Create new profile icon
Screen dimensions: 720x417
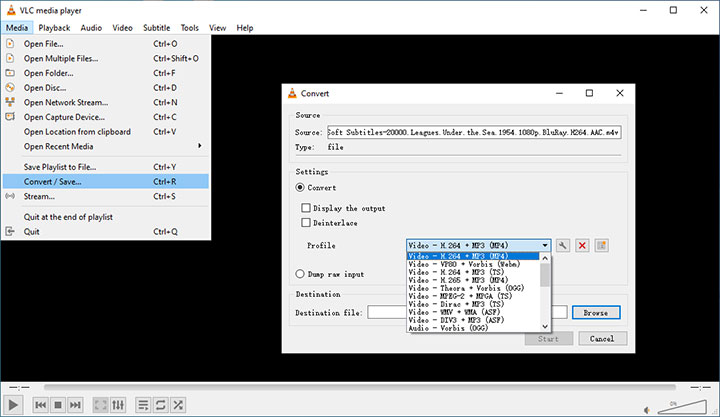(x=602, y=245)
